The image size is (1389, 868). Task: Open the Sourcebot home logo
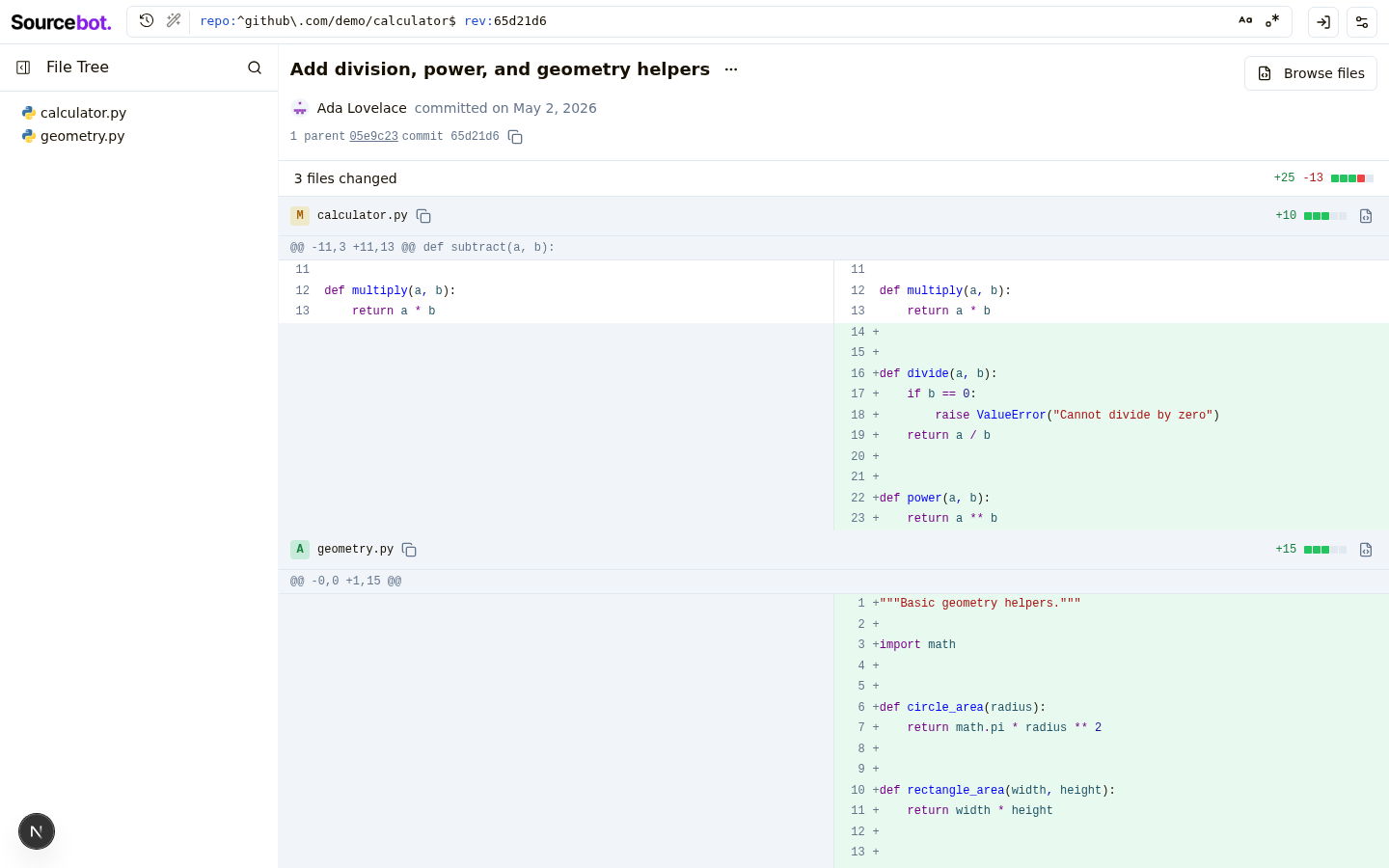coord(61,22)
